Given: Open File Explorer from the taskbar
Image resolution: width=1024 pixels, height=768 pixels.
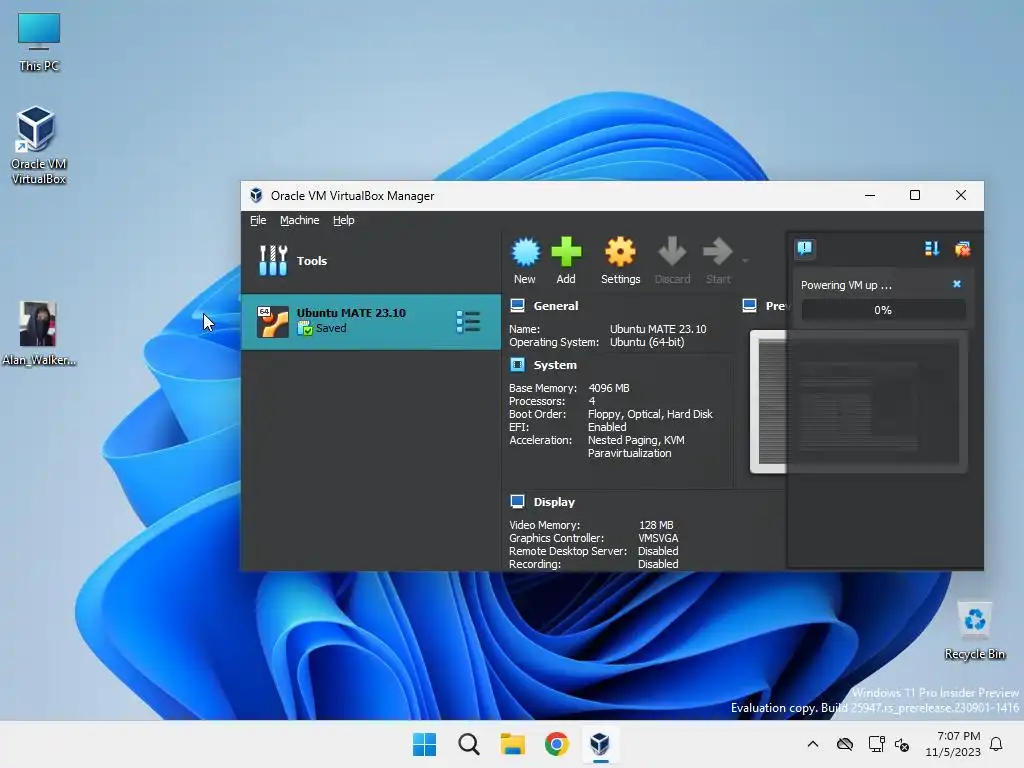Looking at the screenshot, I should (513, 744).
